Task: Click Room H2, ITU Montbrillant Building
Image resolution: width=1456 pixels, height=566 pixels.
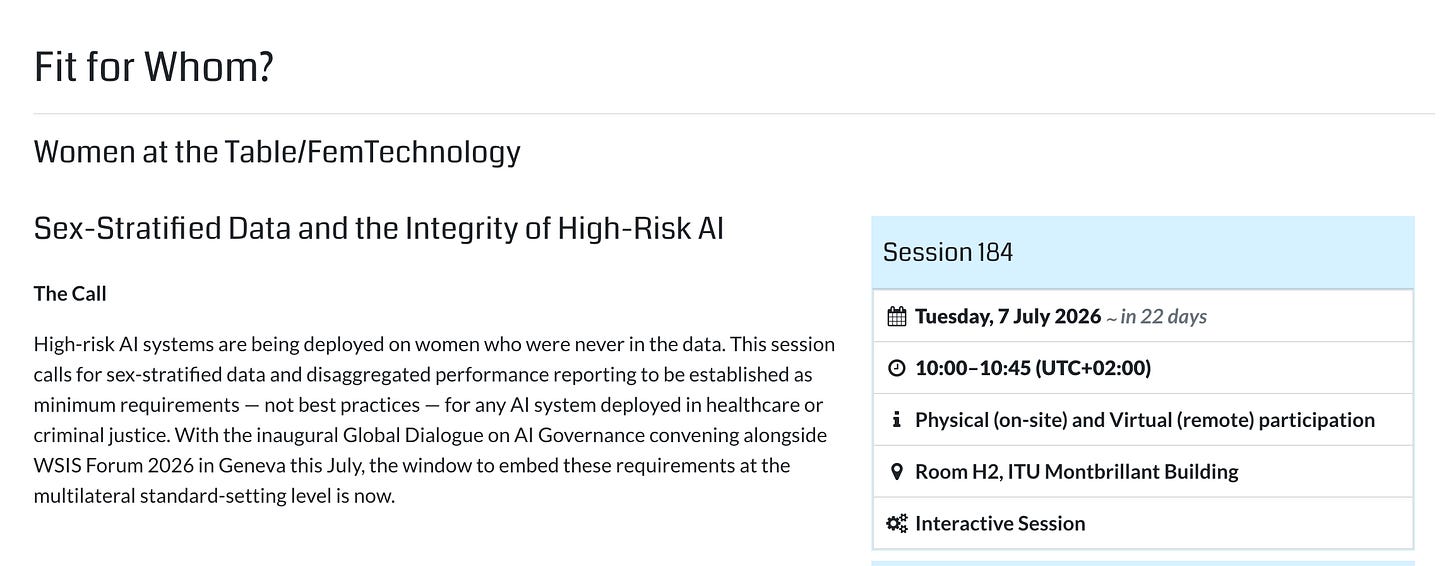Action: coord(1076,472)
